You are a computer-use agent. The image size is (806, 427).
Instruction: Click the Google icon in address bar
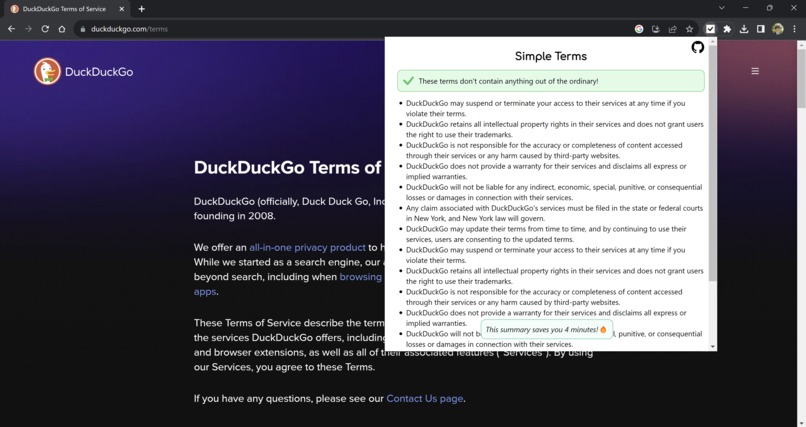point(639,29)
